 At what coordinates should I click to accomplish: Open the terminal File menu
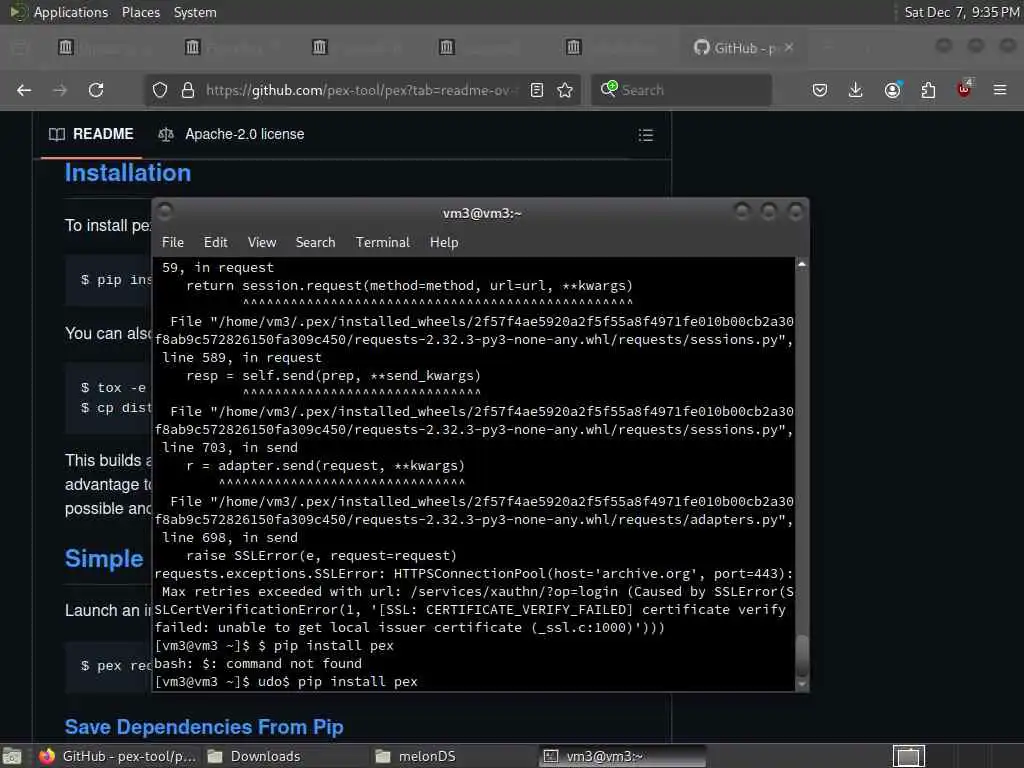tap(173, 242)
